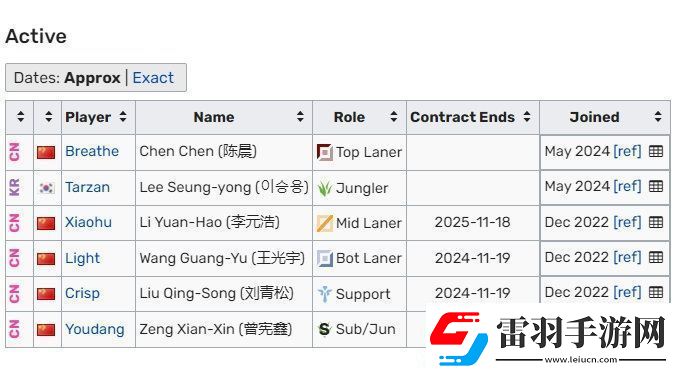Screen dimensions: 676x371
Task: Open the ref link in Light's Joined cell
Action: point(627,257)
